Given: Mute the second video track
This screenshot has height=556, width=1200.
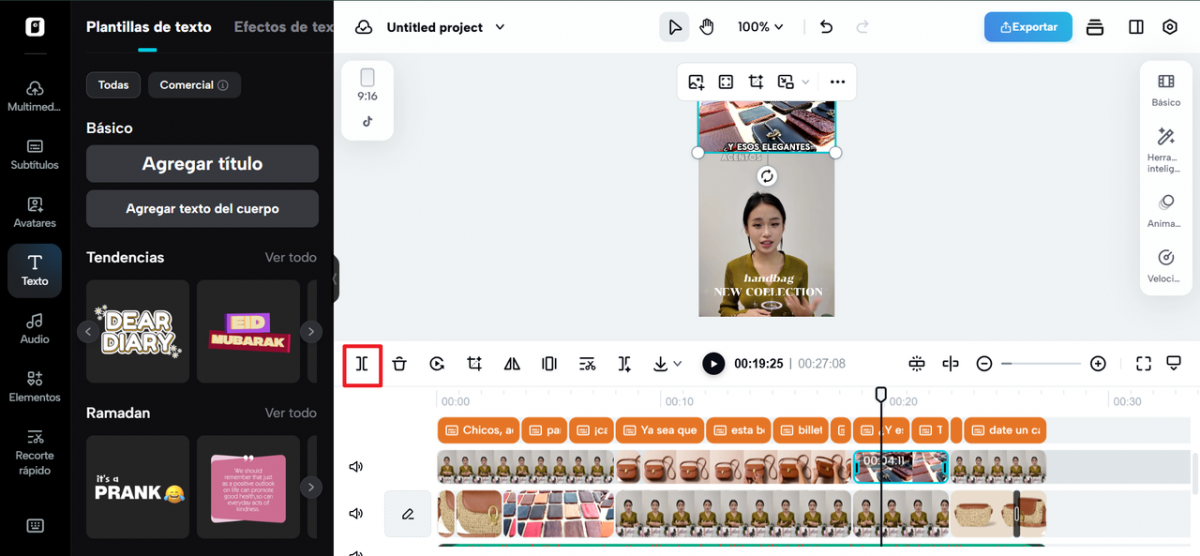Looking at the screenshot, I should tap(355, 514).
